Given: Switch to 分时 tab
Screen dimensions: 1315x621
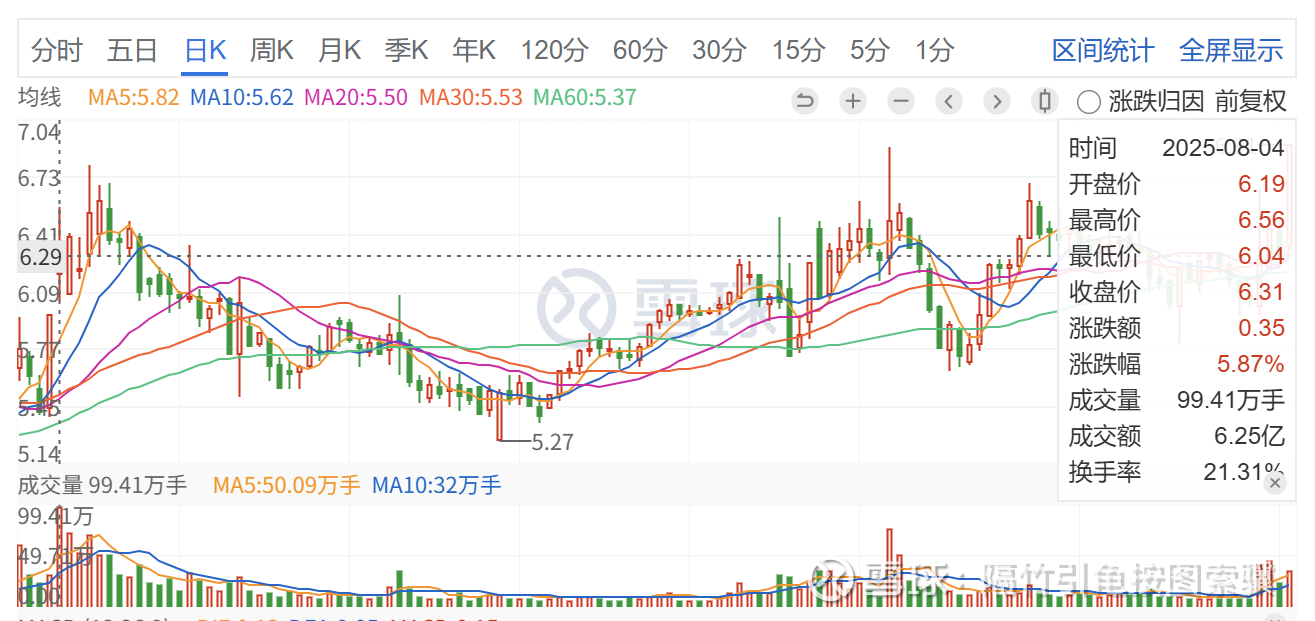Looking at the screenshot, I should (x=57, y=50).
